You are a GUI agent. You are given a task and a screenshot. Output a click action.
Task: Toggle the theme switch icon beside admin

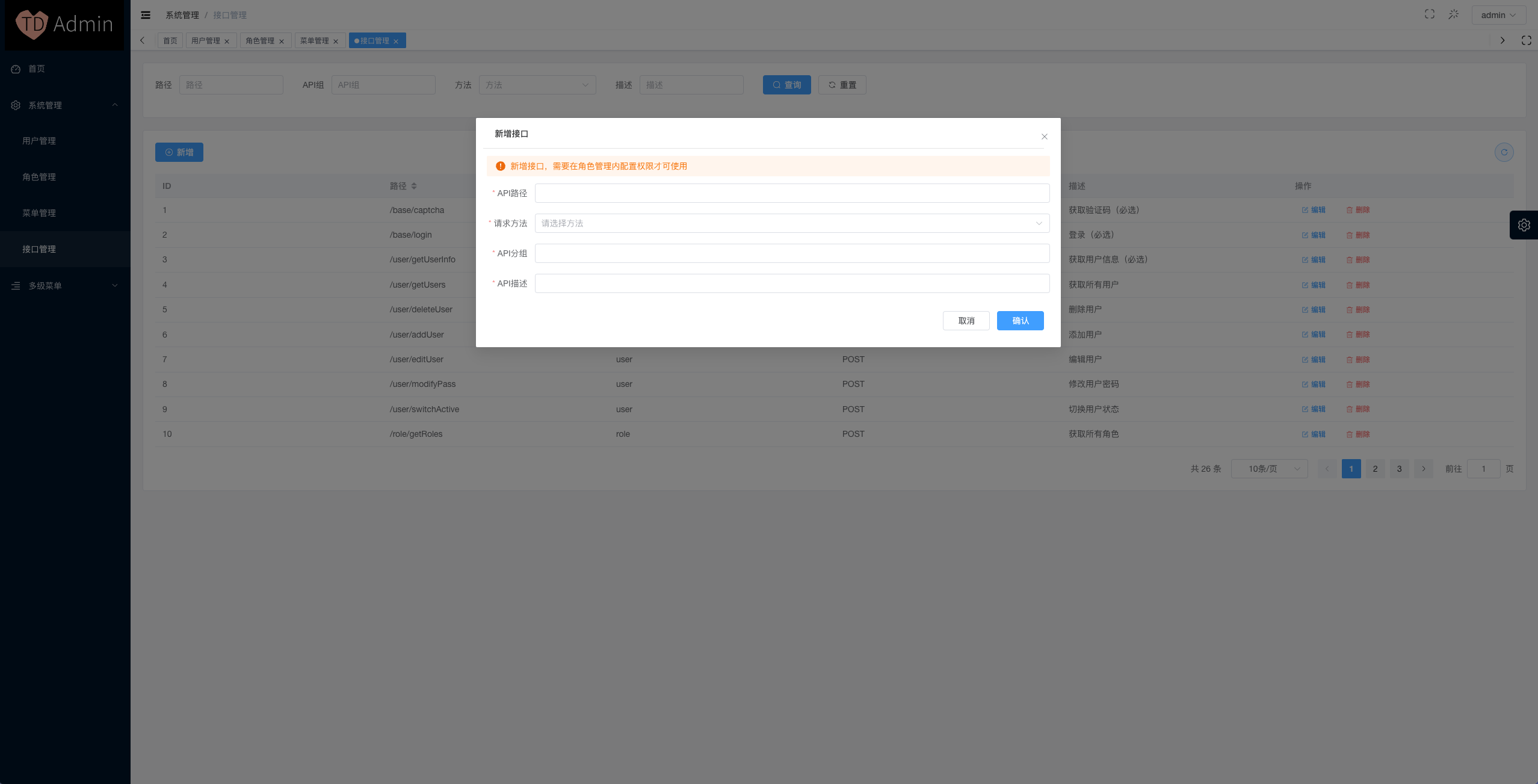point(1453,14)
